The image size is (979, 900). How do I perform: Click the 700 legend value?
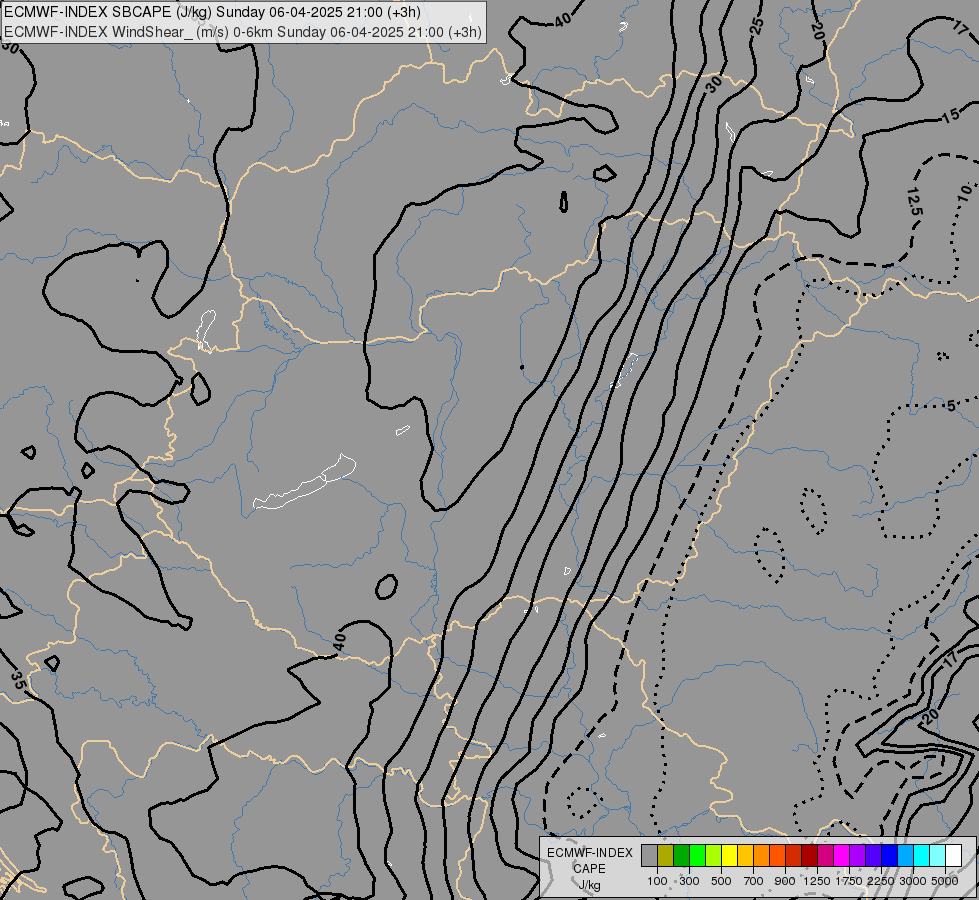[x=754, y=881]
